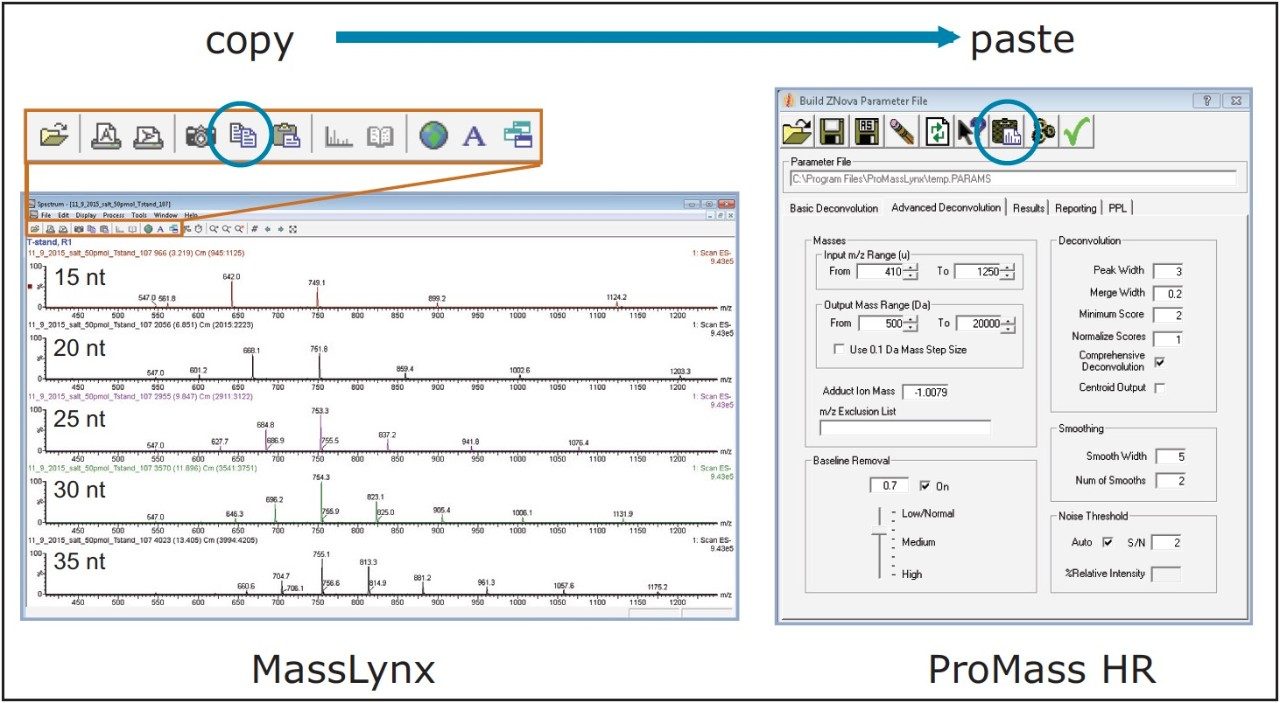
Task: Click the green check mark icon in ProMass
Action: (1078, 132)
